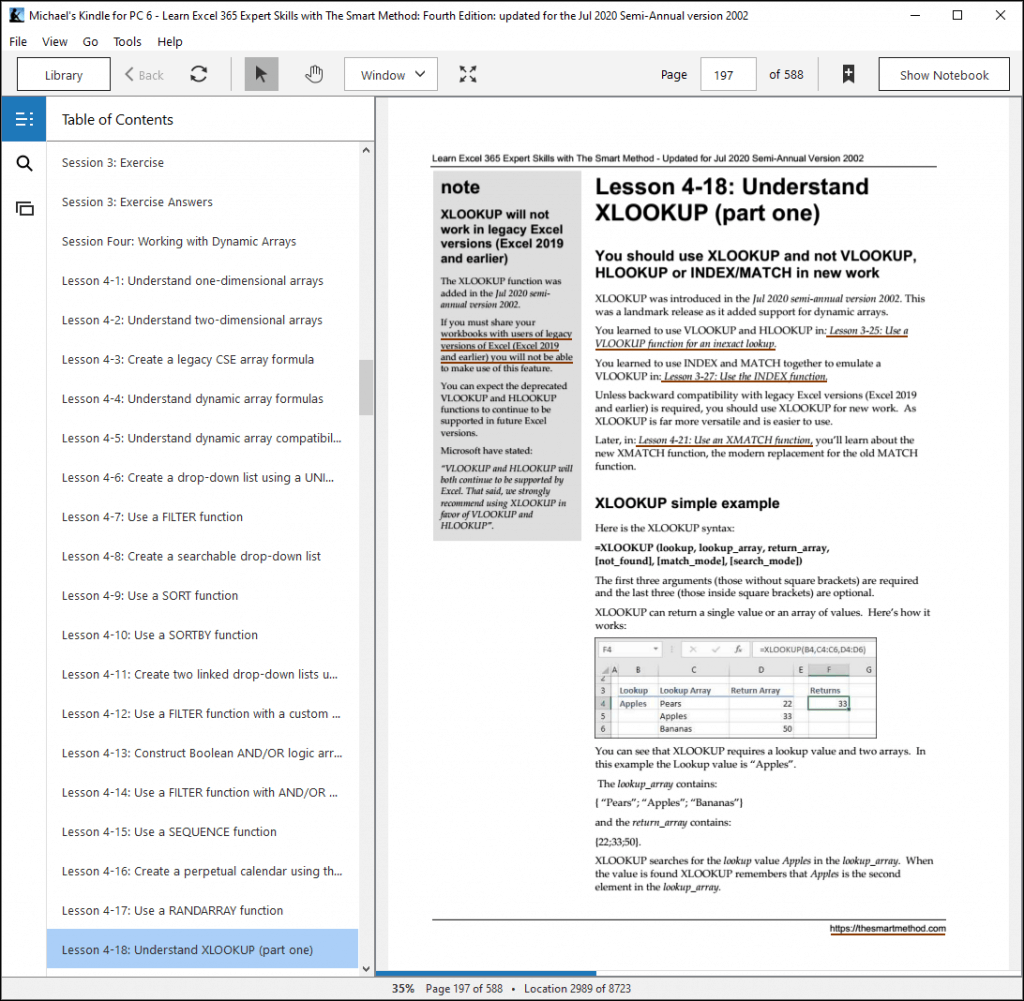Open the Help menu
The image size is (1024, 1001).
point(170,42)
